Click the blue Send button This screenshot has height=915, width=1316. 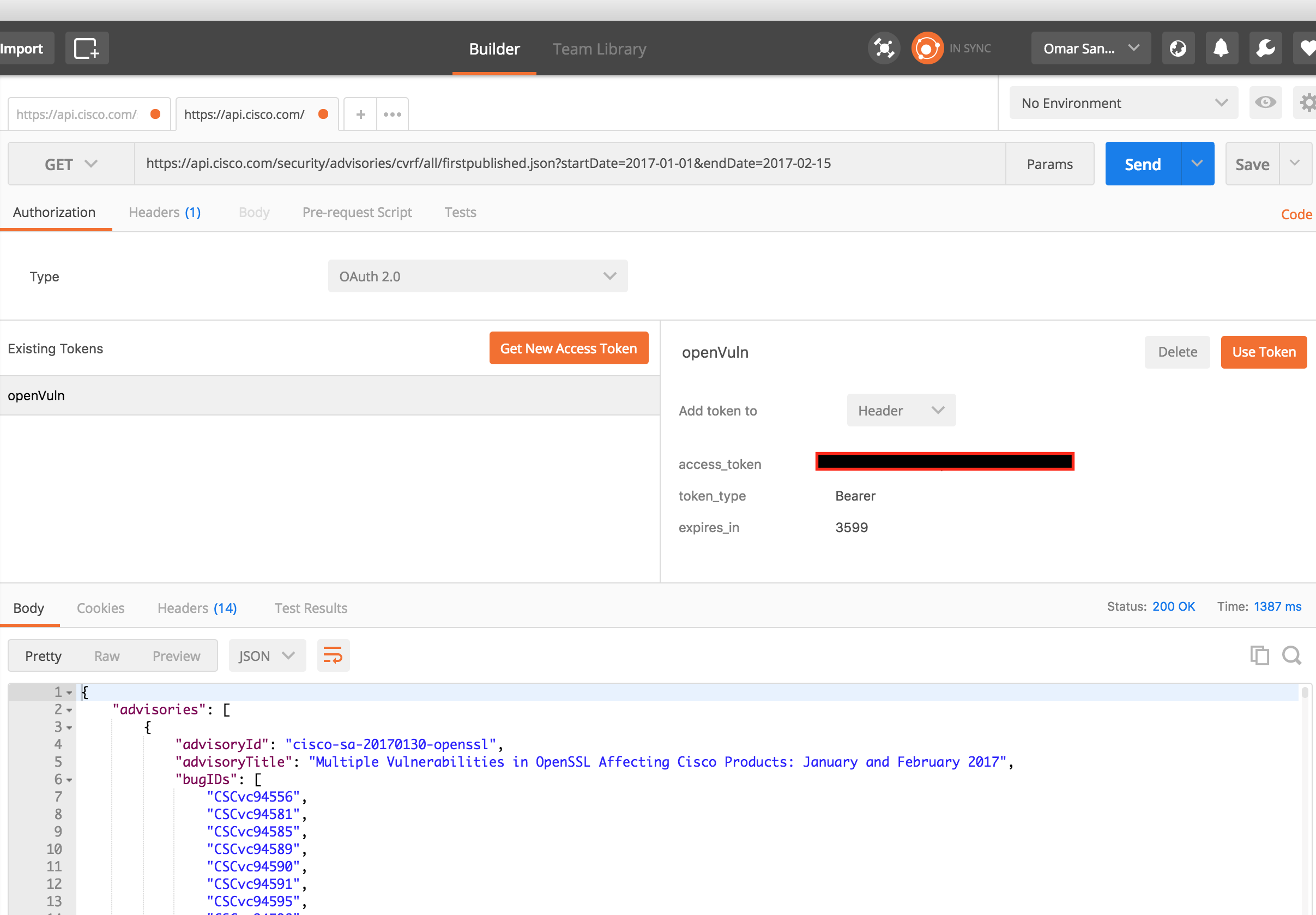point(1142,164)
